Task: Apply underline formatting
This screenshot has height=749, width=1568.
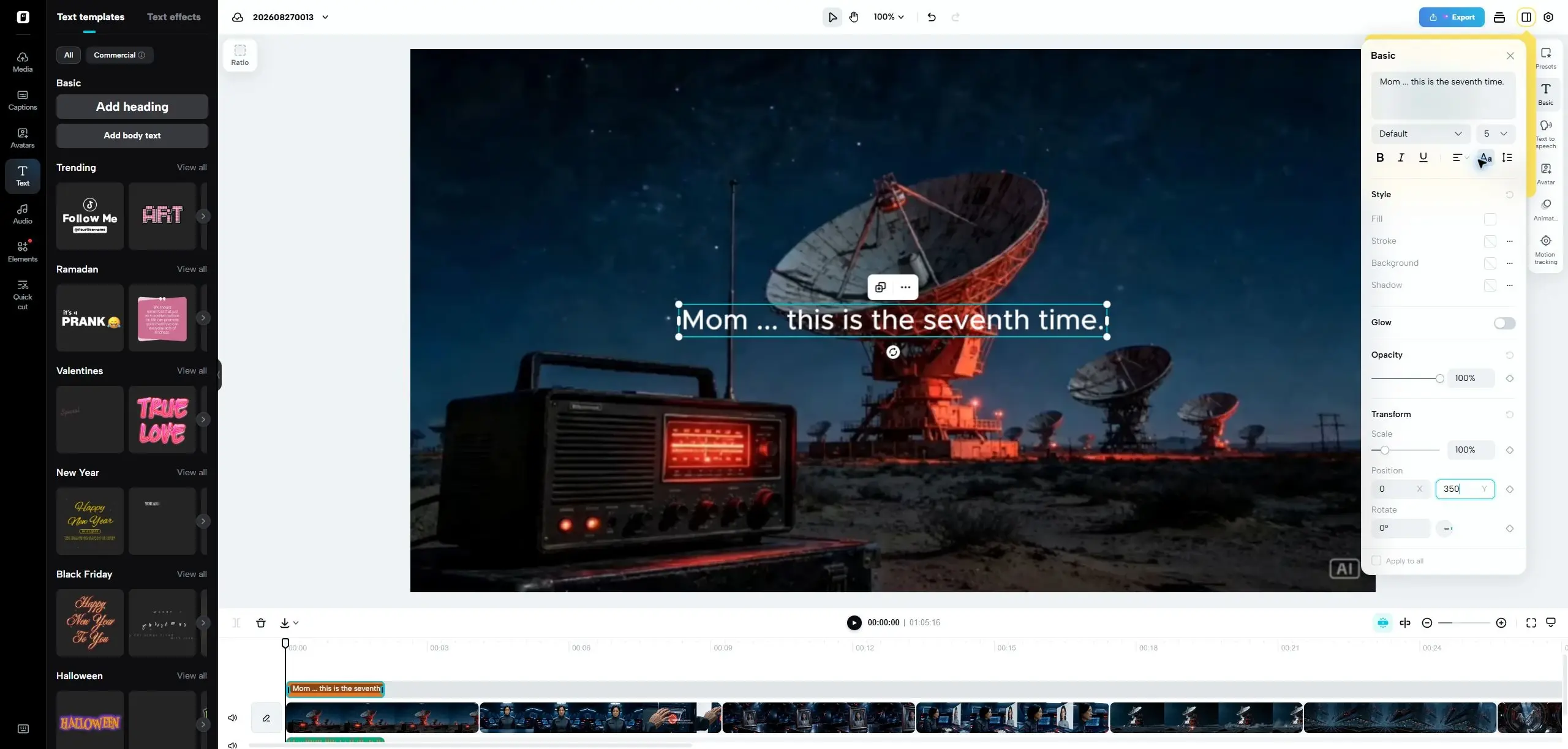Action: point(1423,158)
